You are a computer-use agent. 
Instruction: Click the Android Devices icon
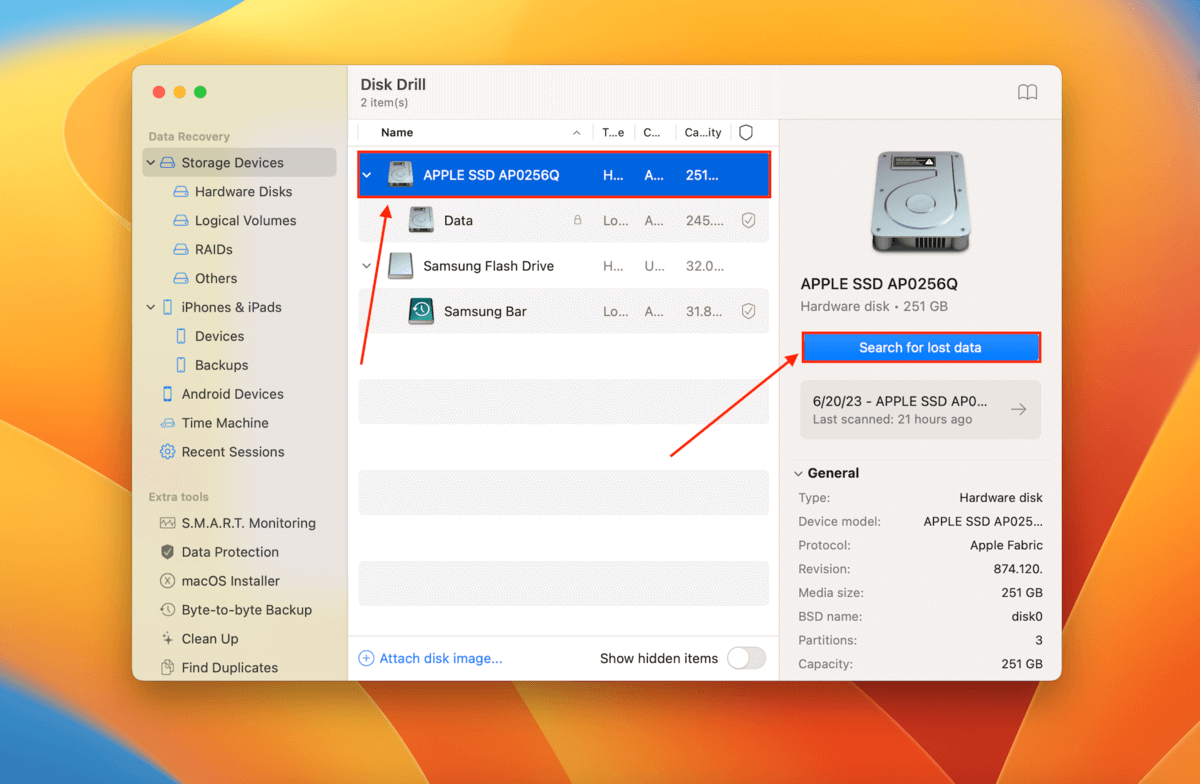coord(167,395)
